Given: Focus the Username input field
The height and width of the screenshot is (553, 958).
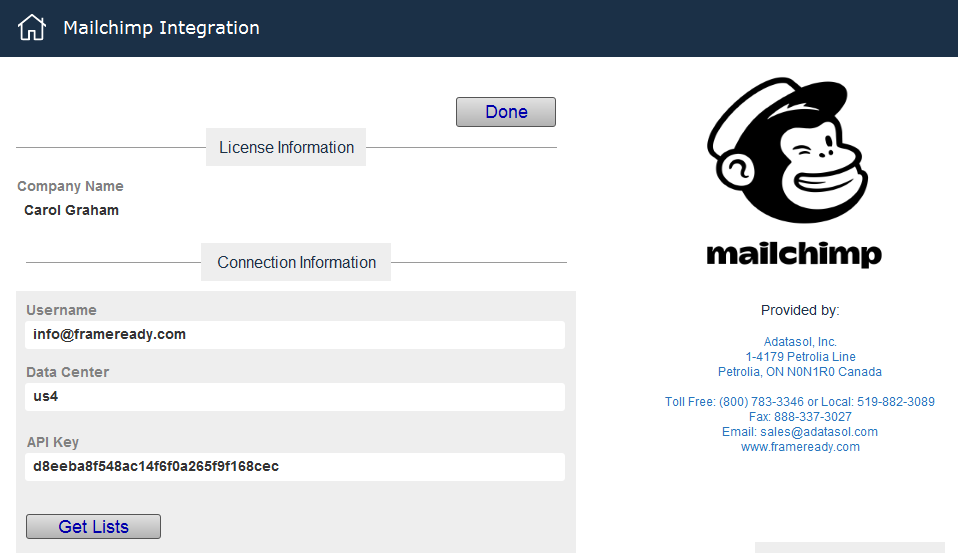Looking at the screenshot, I should click(294, 335).
